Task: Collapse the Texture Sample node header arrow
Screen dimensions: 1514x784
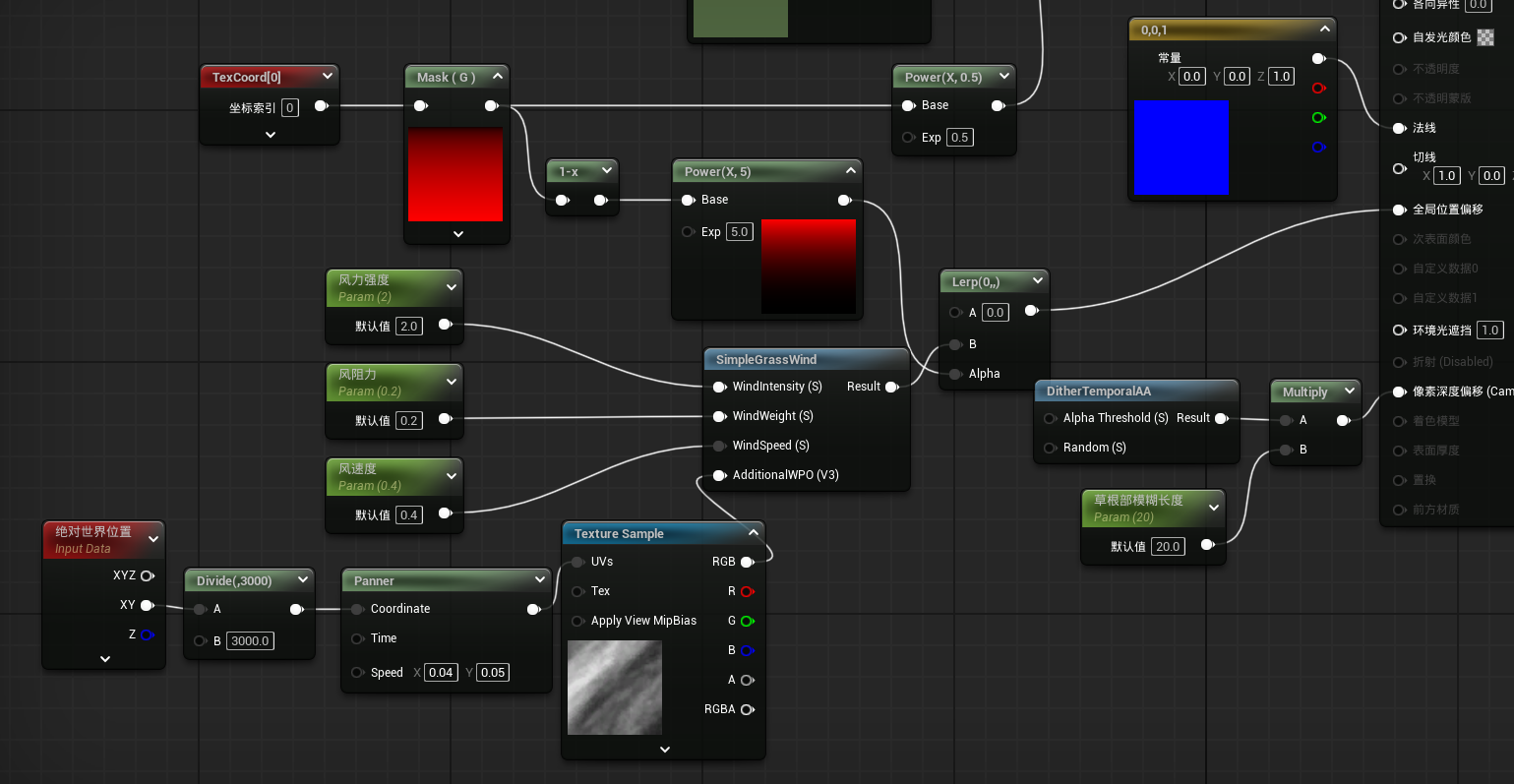Action: coord(754,533)
